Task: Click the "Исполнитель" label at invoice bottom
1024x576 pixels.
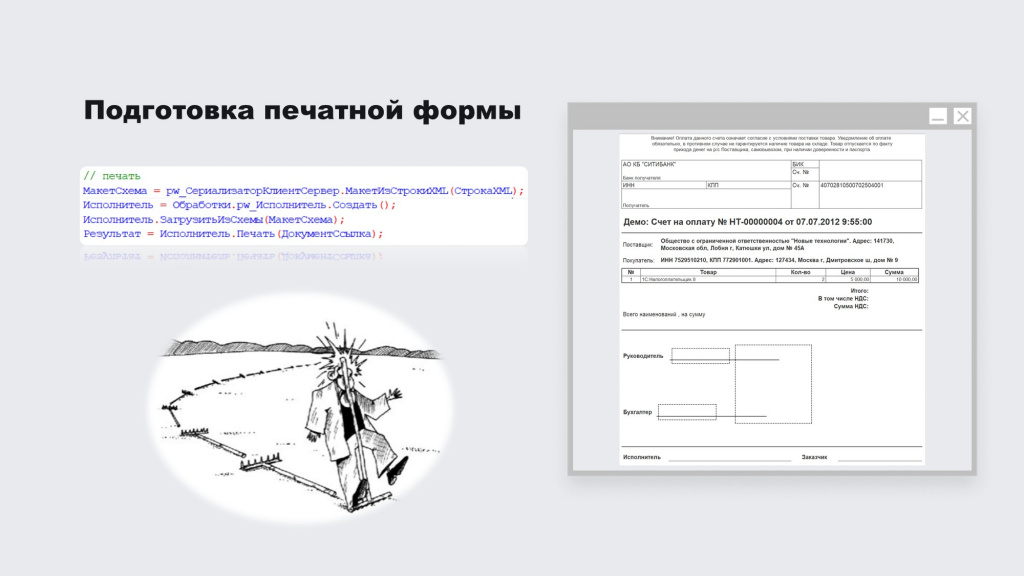Action: 641,457
